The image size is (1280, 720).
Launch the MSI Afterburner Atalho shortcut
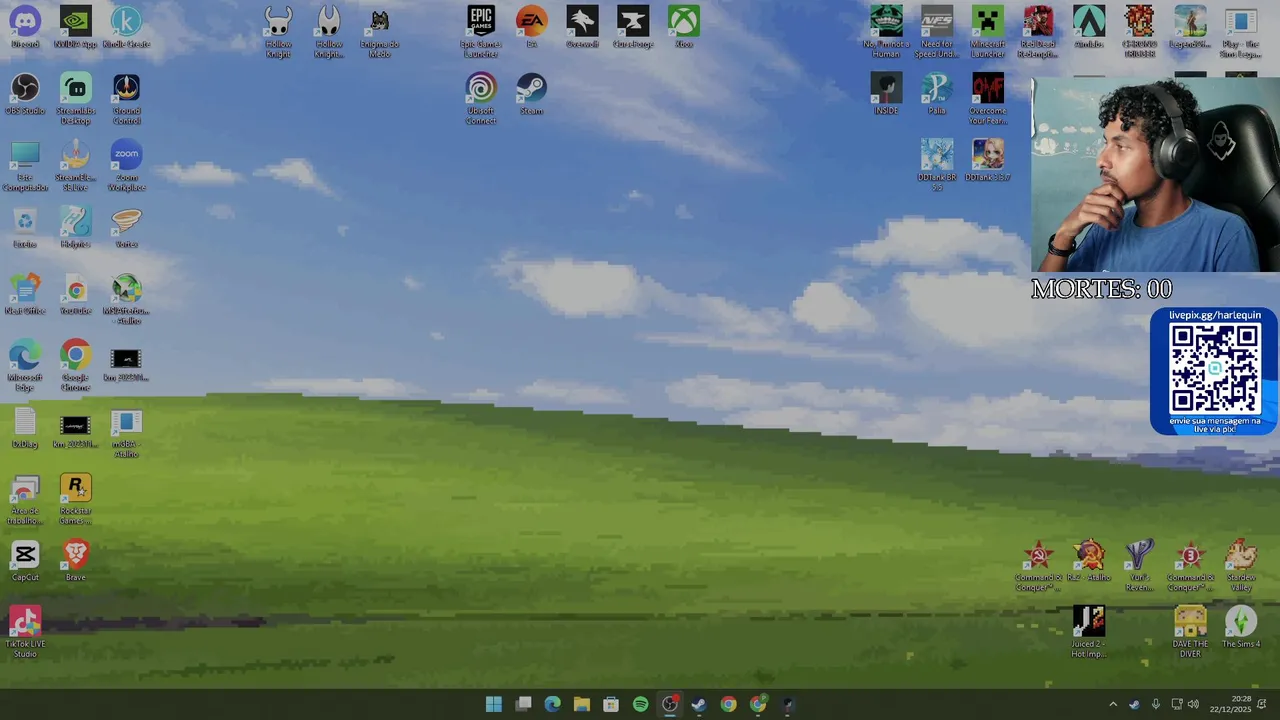tap(126, 299)
